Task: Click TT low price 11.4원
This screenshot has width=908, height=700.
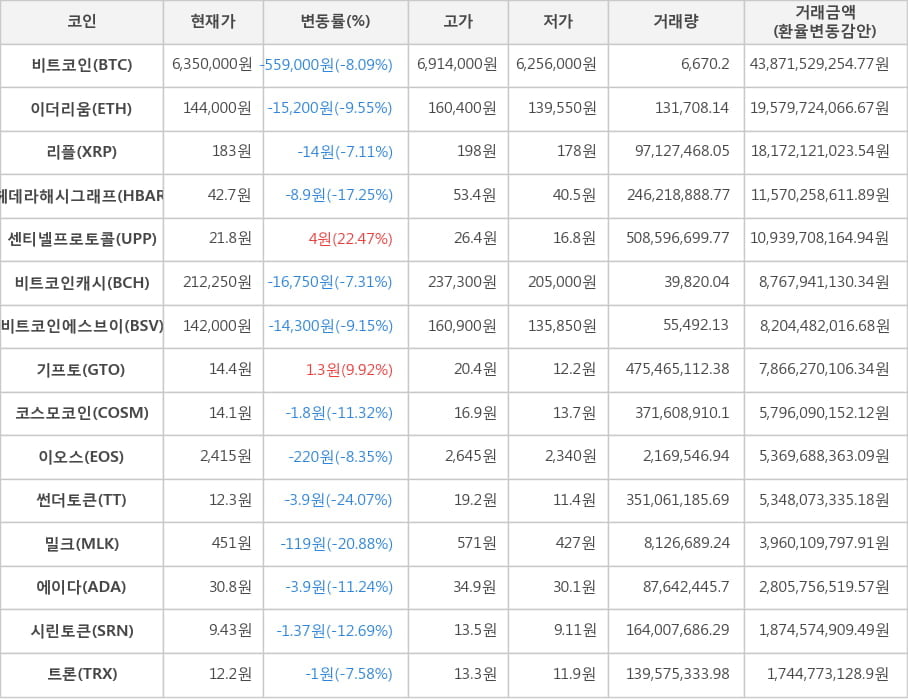Action: (574, 499)
